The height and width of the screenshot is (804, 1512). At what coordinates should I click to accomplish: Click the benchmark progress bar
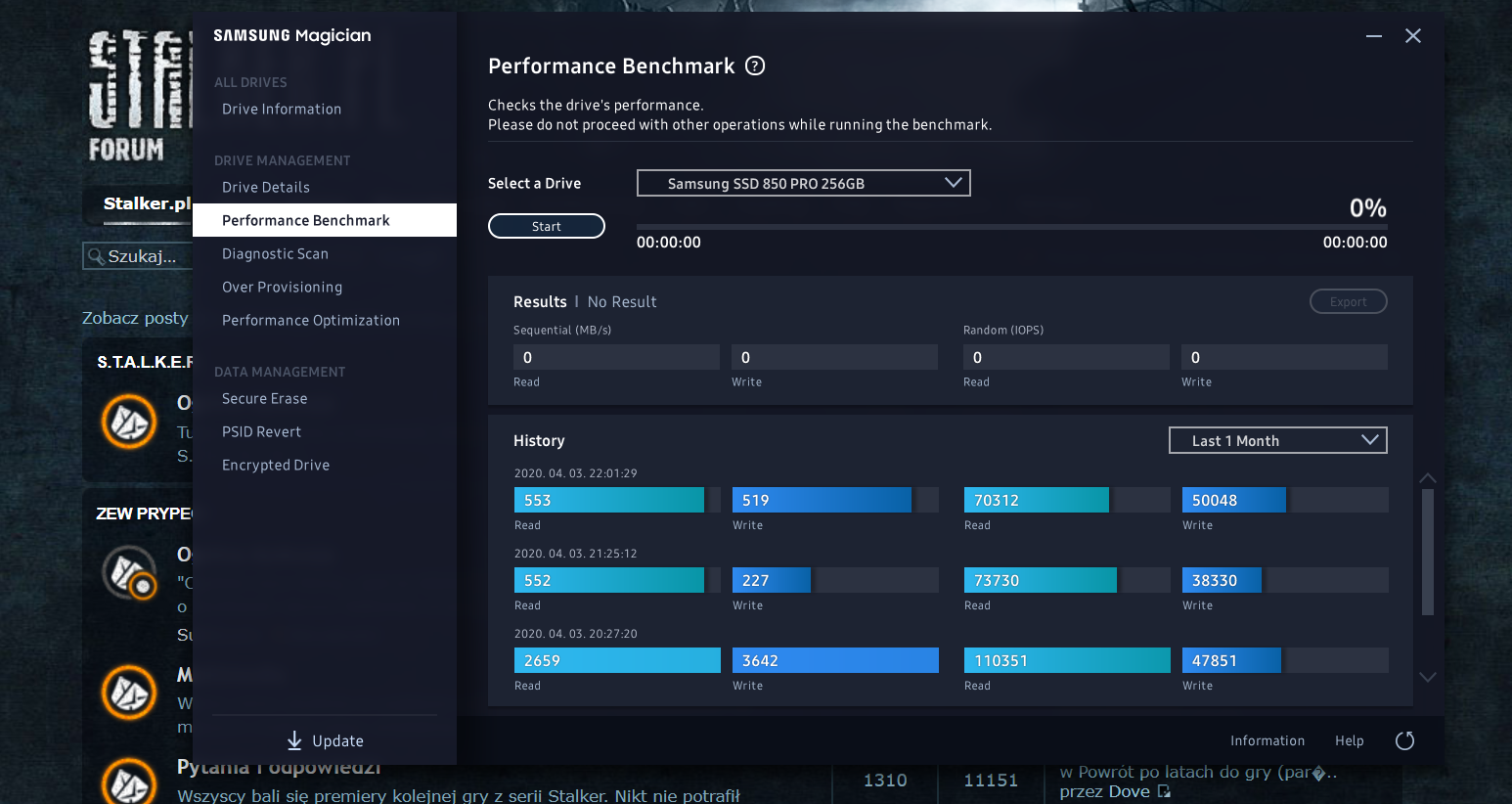(1012, 226)
